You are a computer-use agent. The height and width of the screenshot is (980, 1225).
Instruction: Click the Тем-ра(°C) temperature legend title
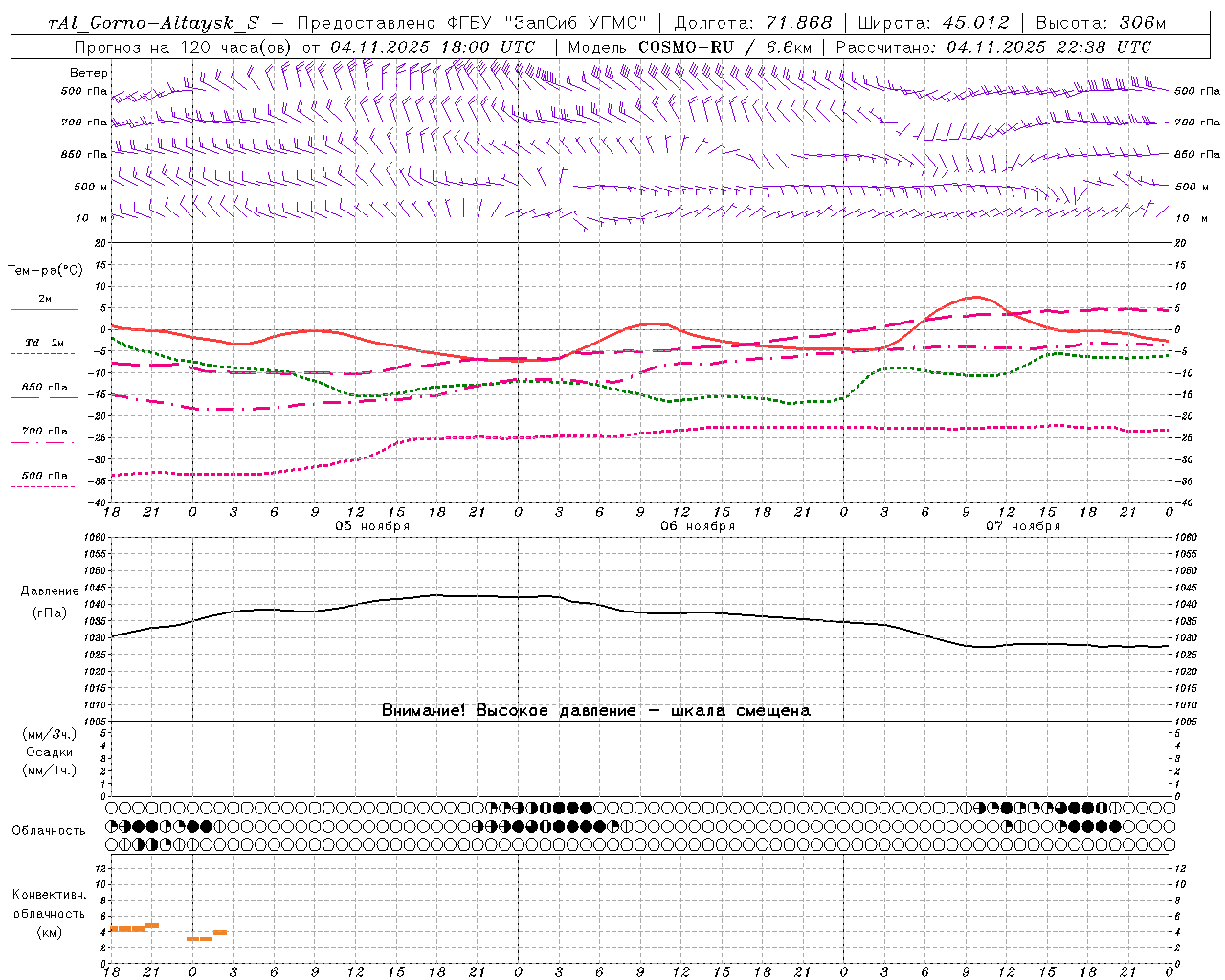45,271
